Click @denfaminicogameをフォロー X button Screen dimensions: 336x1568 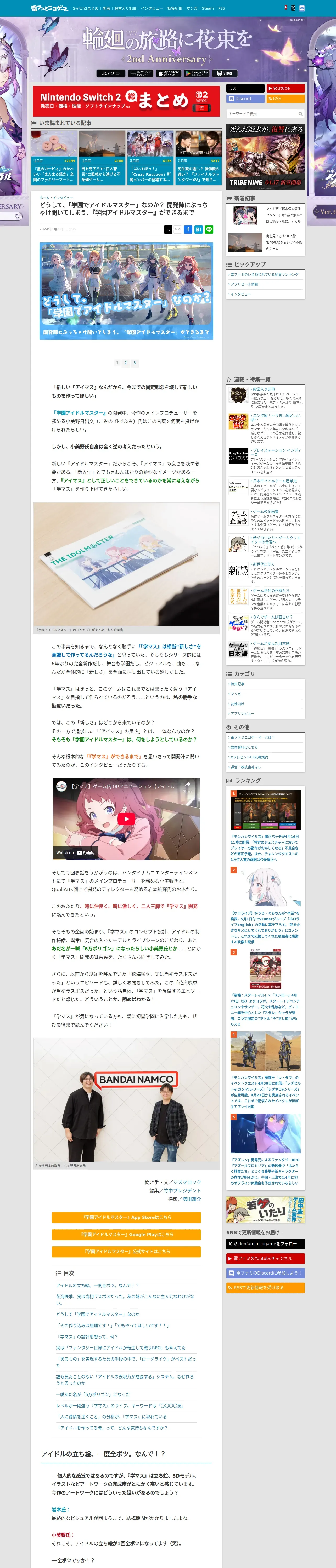[265, 1244]
